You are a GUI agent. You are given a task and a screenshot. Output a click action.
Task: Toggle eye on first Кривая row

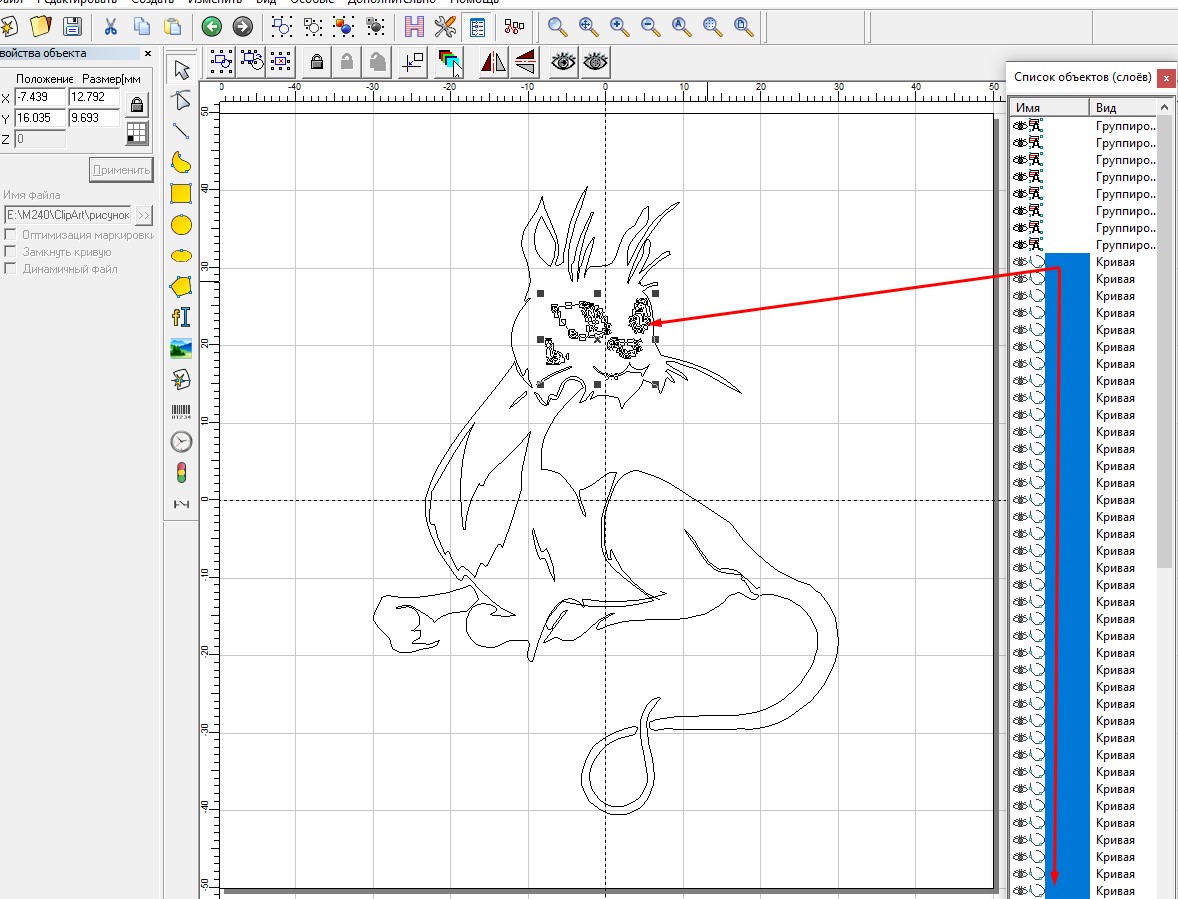1019,262
